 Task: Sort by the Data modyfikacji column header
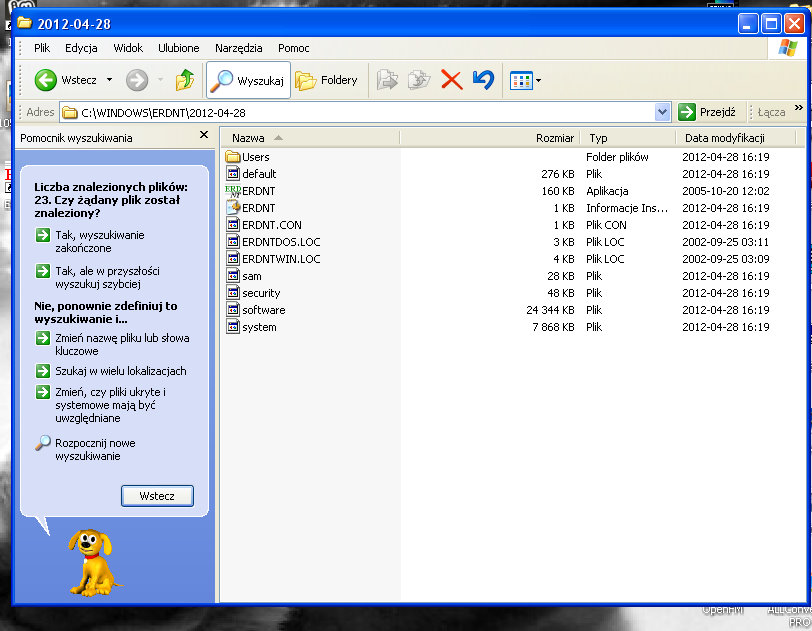[x=735, y=138]
